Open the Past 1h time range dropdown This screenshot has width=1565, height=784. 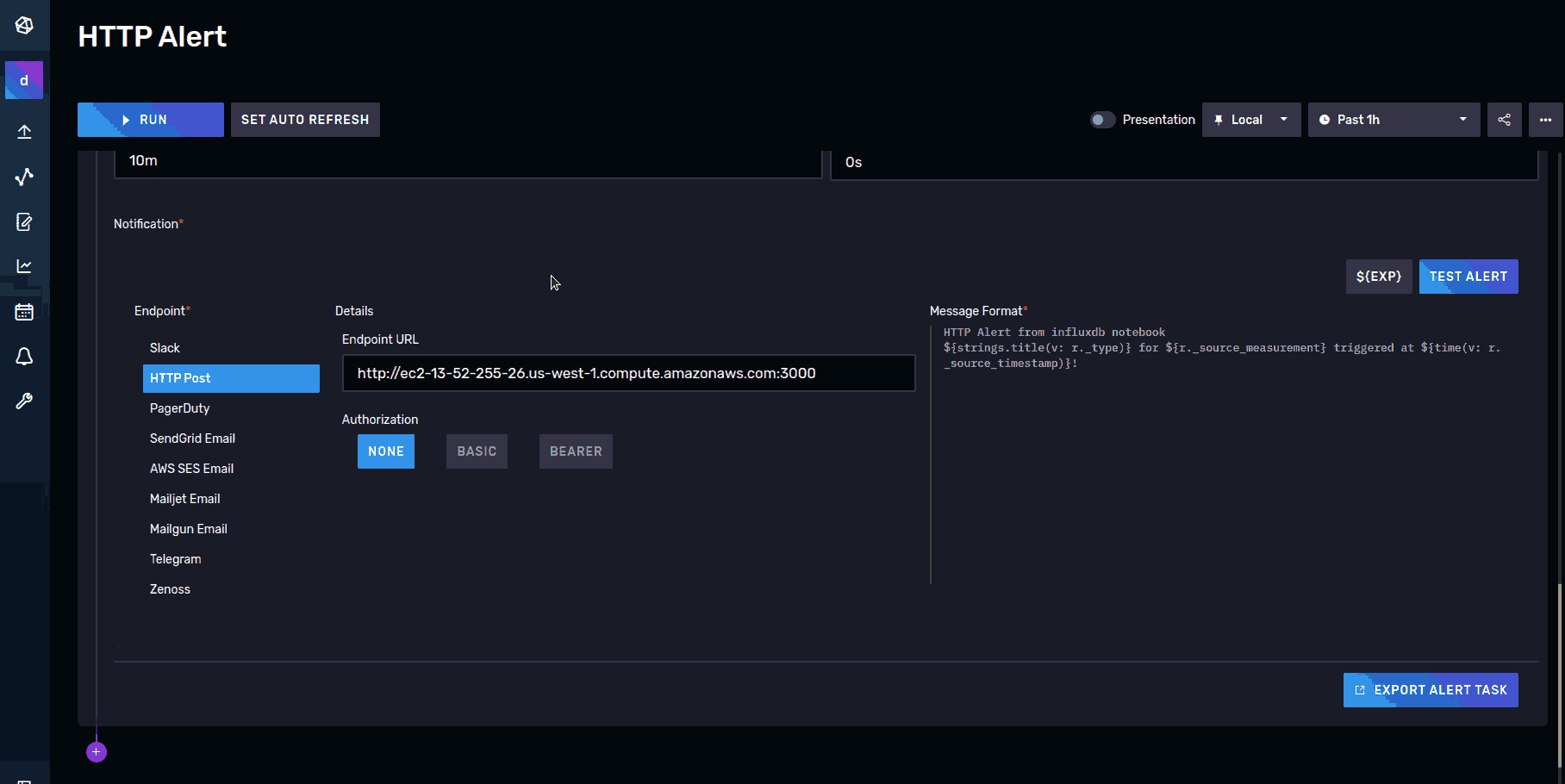click(1393, 119)
